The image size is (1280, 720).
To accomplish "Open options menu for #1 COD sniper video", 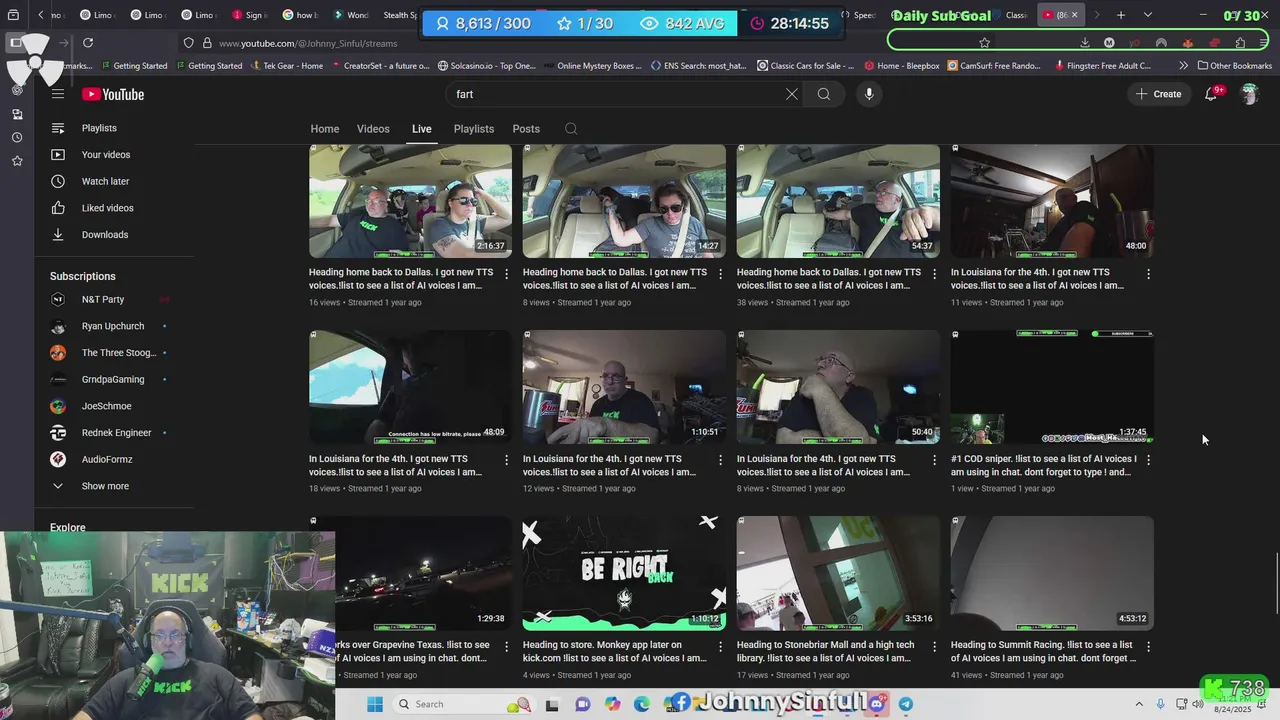I will (x=1148, y=460).
